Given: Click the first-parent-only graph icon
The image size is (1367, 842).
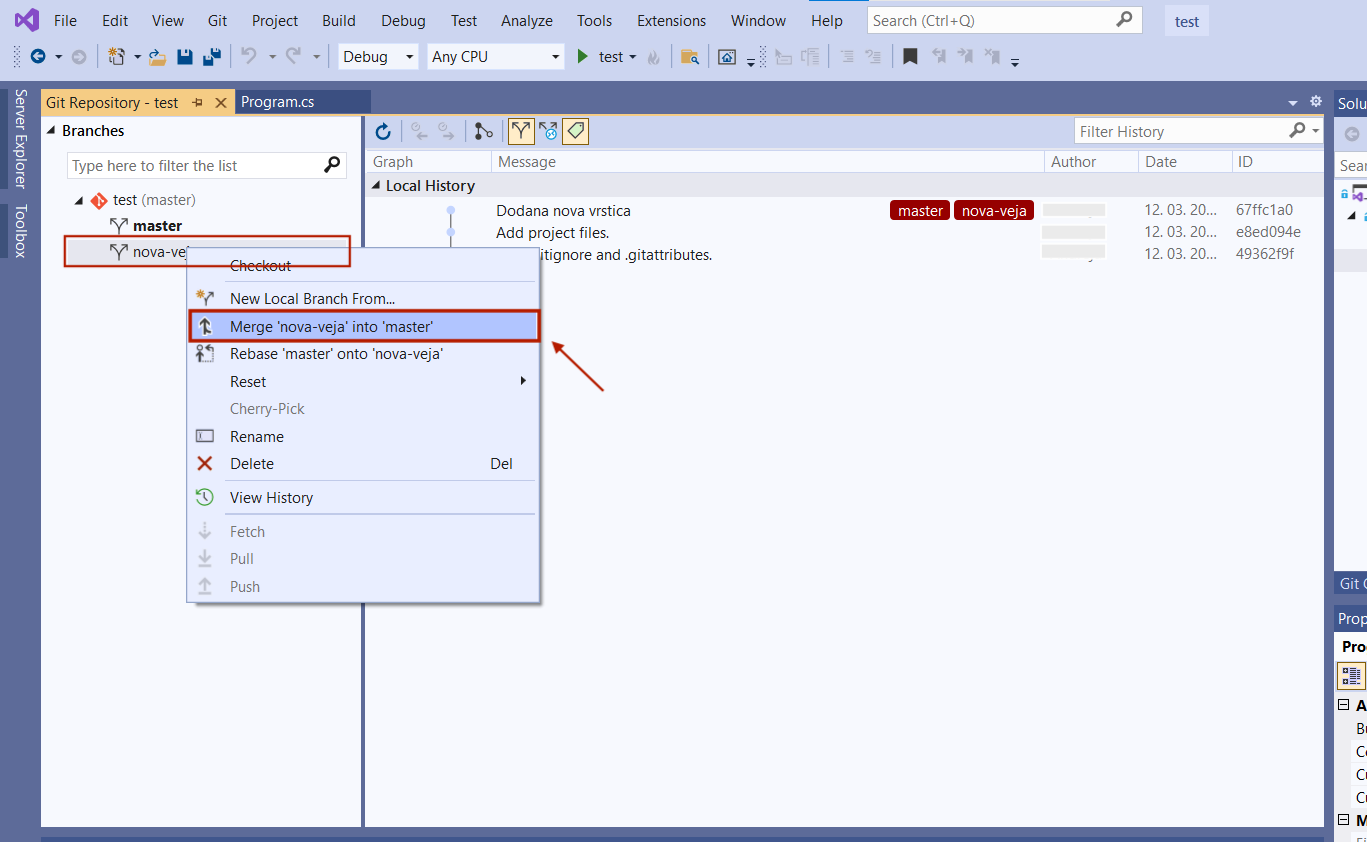Looking at the screenshot, I should click(483, 131).
